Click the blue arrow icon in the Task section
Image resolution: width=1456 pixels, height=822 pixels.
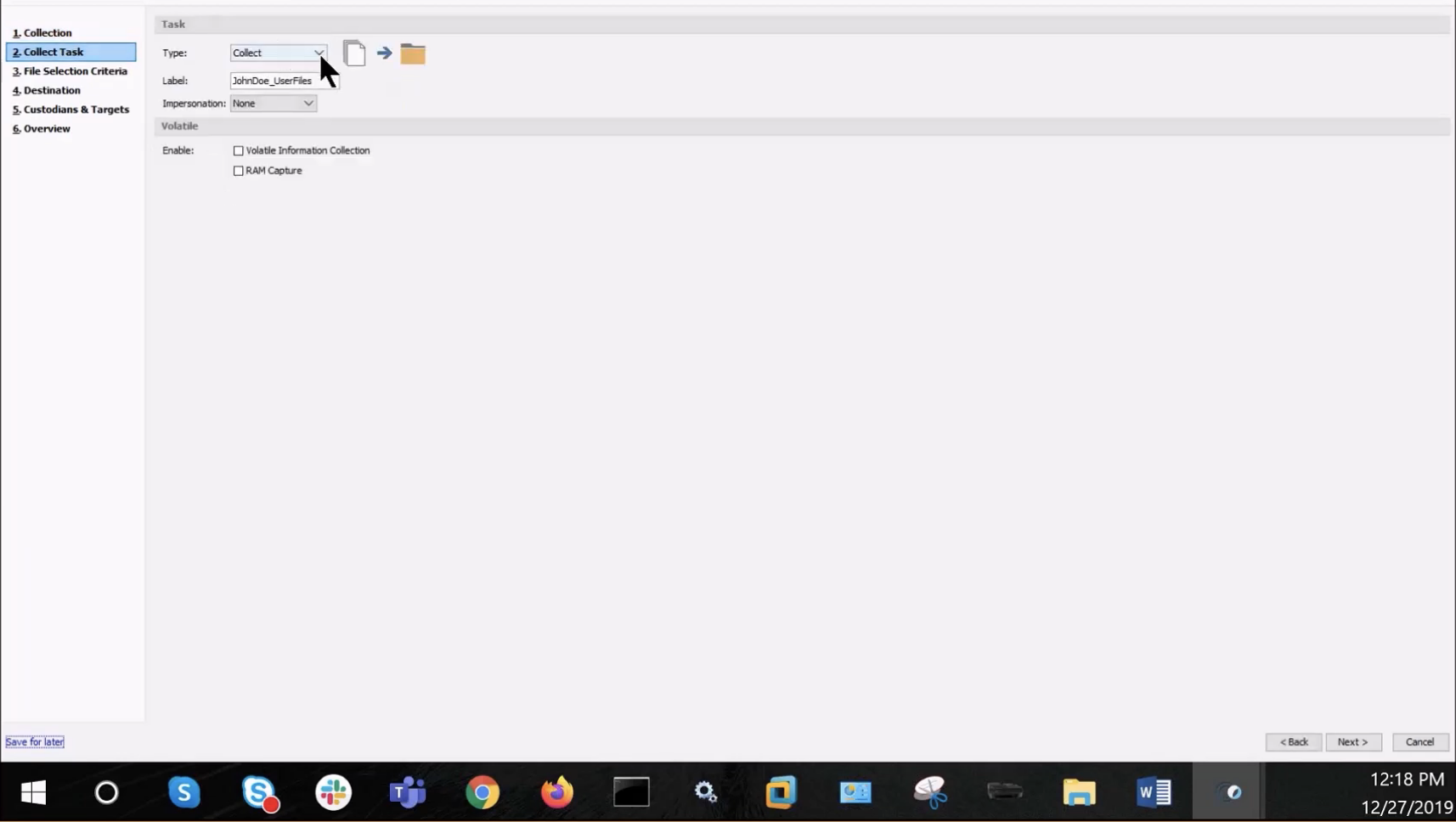coord(384,53)
